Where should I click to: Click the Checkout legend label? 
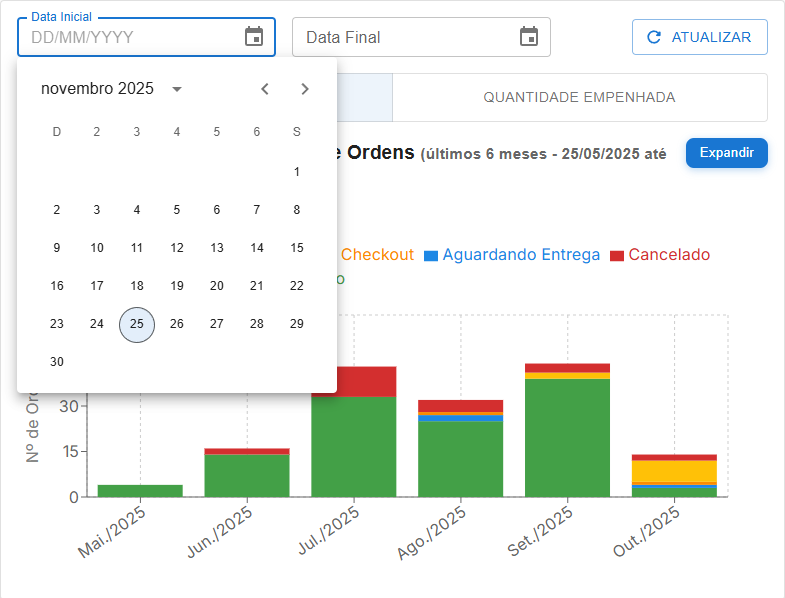click(377, 254)
